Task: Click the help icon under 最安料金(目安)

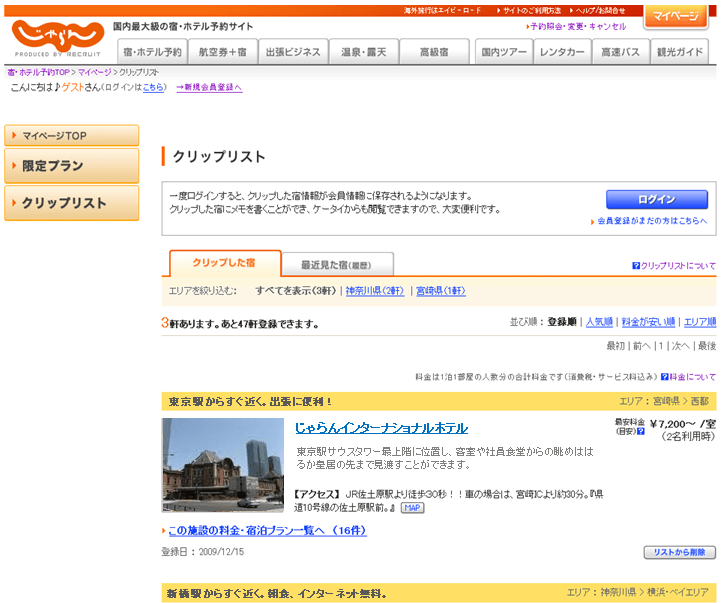Action: pyautogui.click(x=640, y=432)
